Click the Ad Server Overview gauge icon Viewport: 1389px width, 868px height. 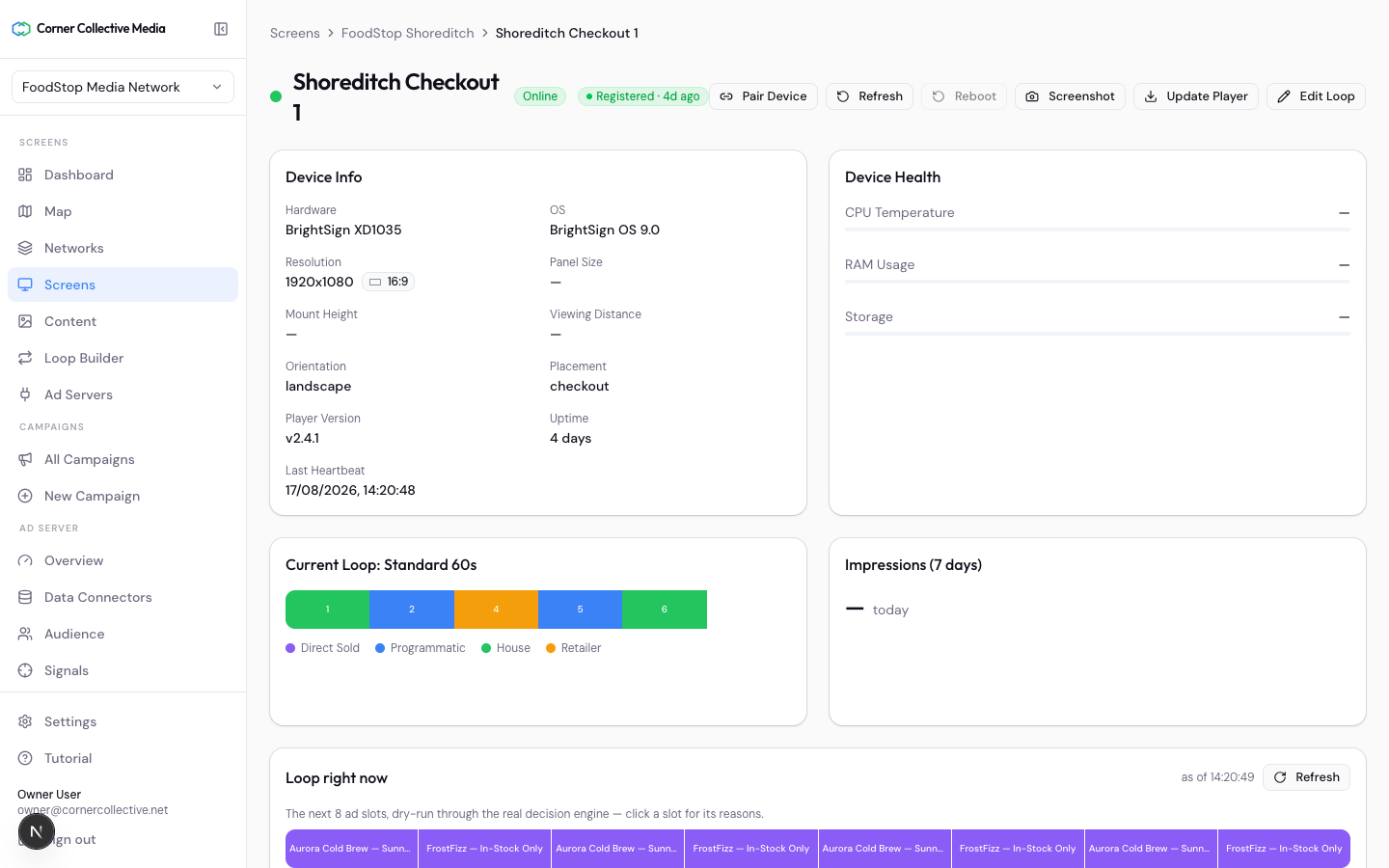click(x=25, y=560)
